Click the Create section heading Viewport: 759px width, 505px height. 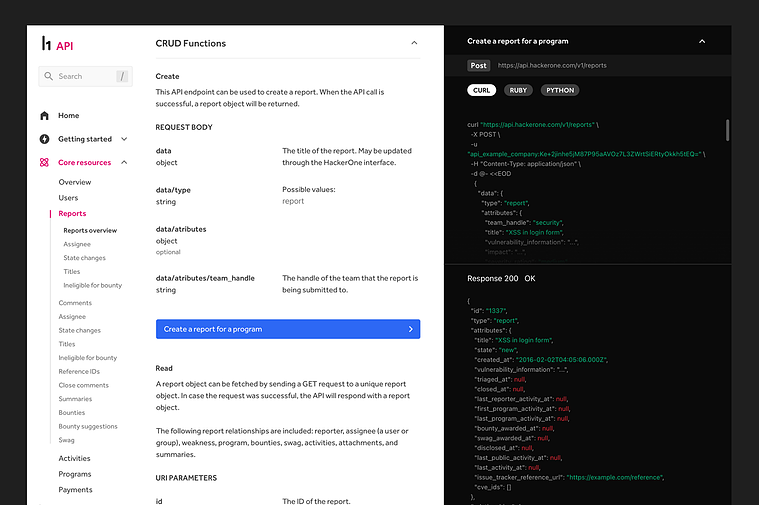tap(167, 76)
